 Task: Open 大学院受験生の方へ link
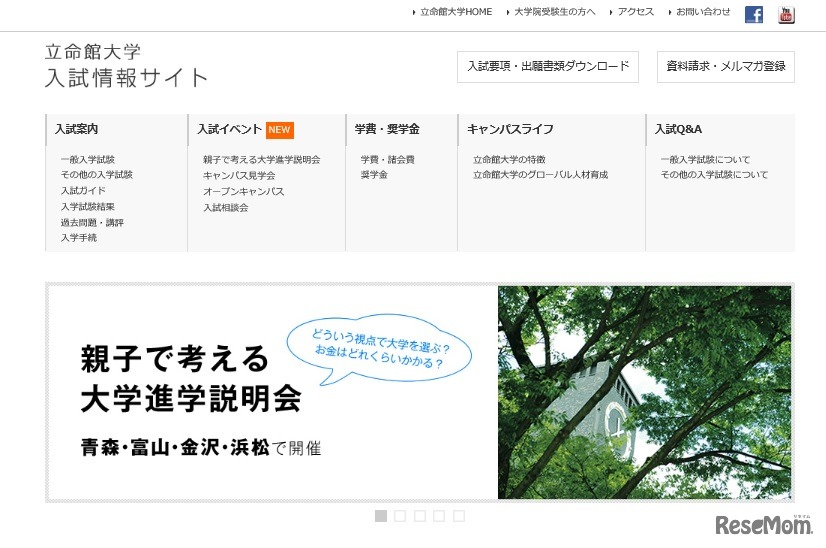click(555, 12)
